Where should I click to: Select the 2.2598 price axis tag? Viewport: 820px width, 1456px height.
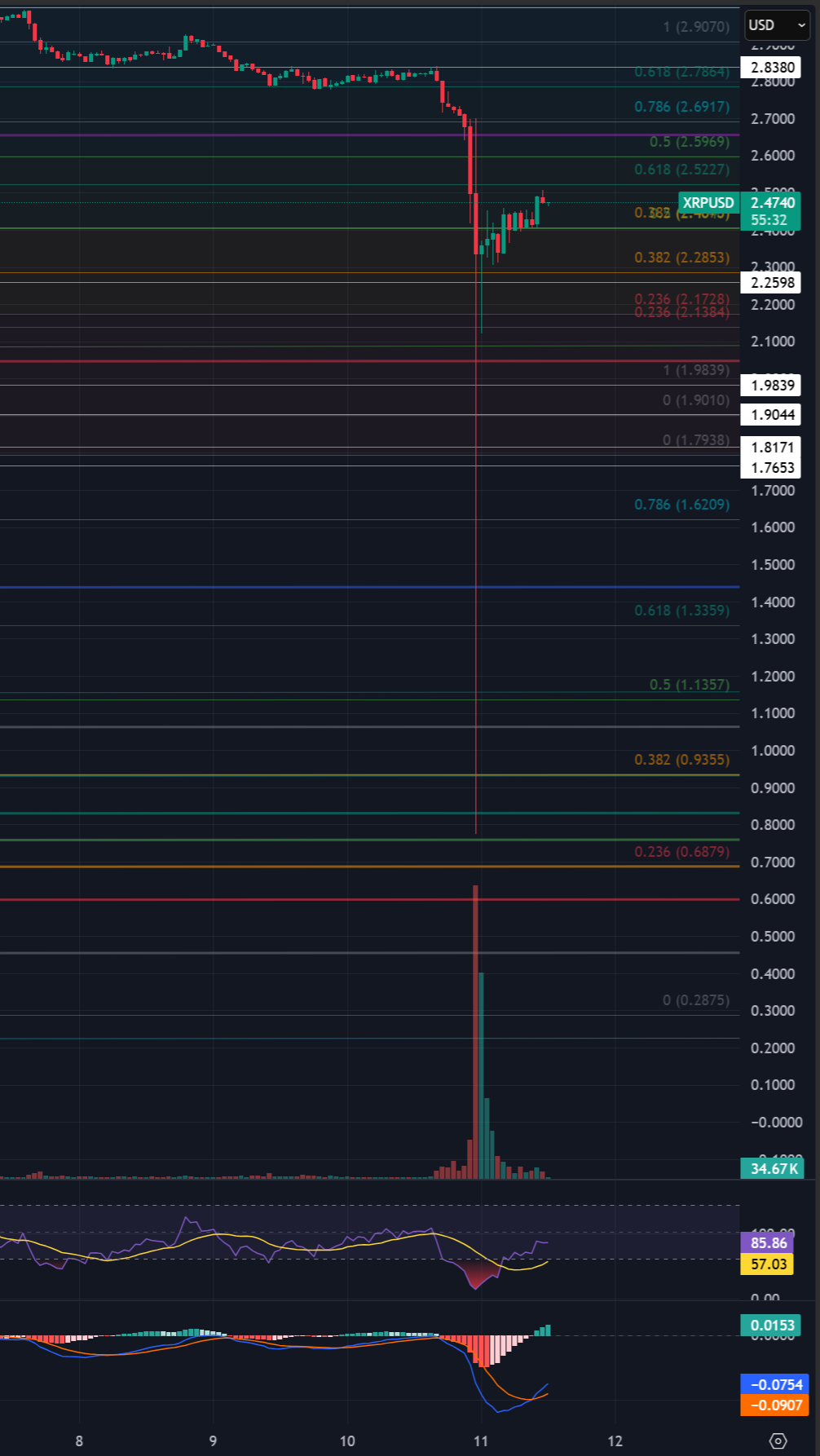(x=772, y=283)
